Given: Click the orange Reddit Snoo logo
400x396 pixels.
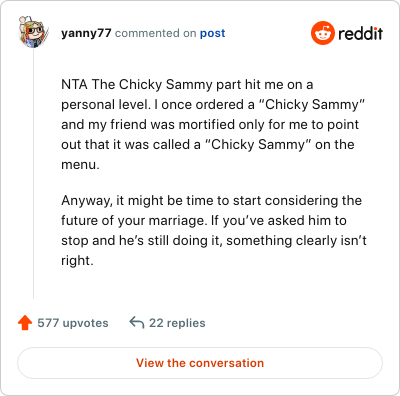Looking at the screenshot, I should [322, 33].
